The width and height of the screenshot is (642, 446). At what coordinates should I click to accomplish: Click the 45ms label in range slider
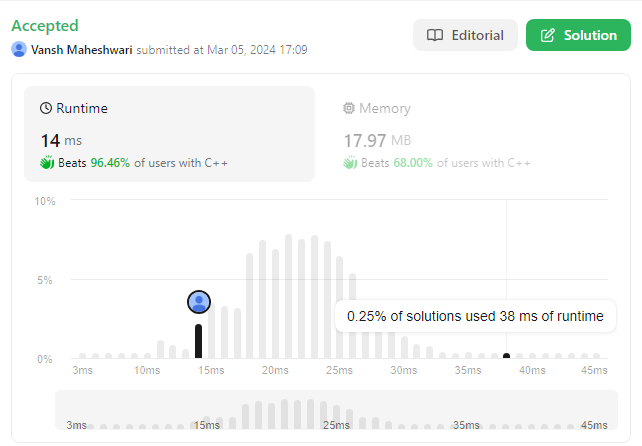(x=594, y=425)
